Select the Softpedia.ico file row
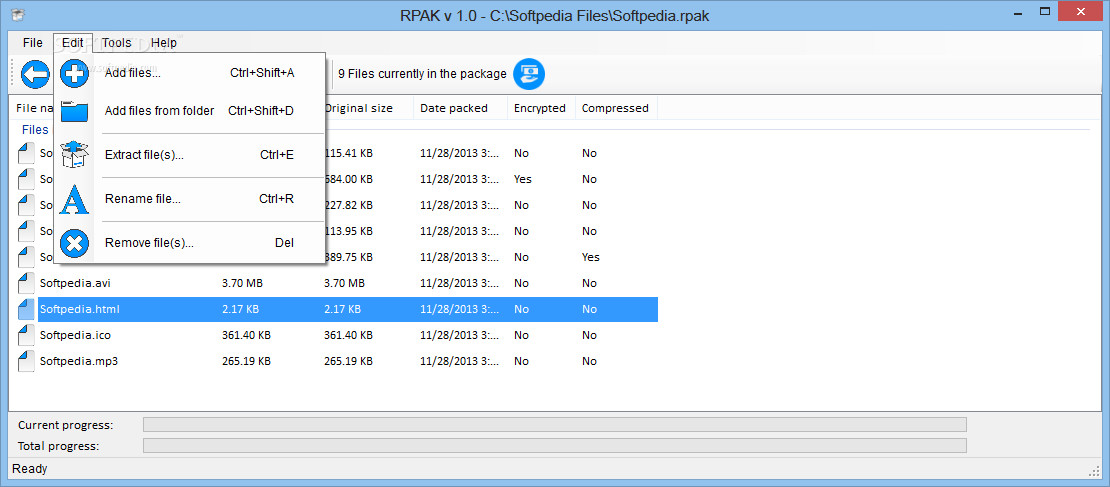The image size is (1110, 487). 338,335
